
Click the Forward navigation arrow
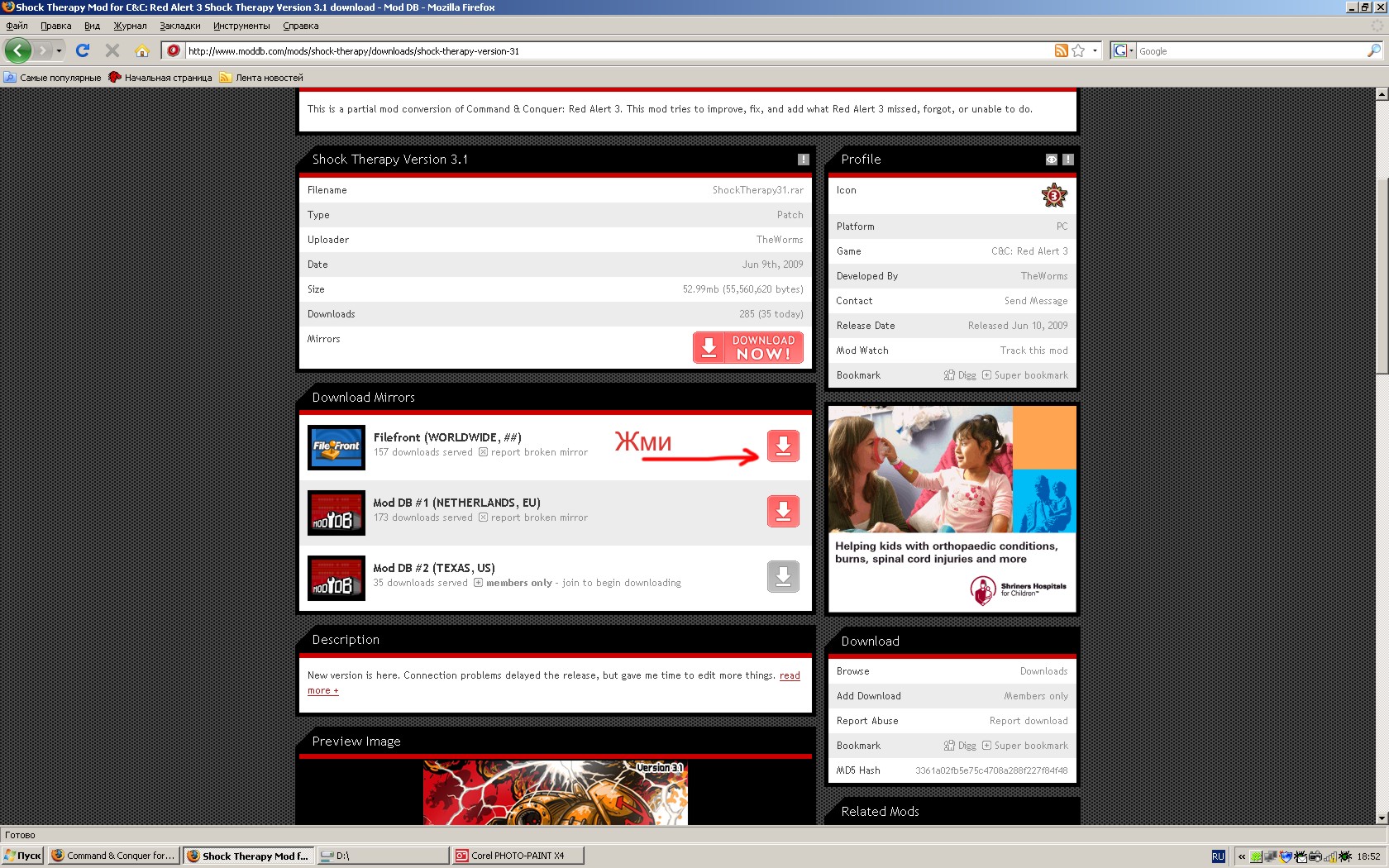click(43, 50)
